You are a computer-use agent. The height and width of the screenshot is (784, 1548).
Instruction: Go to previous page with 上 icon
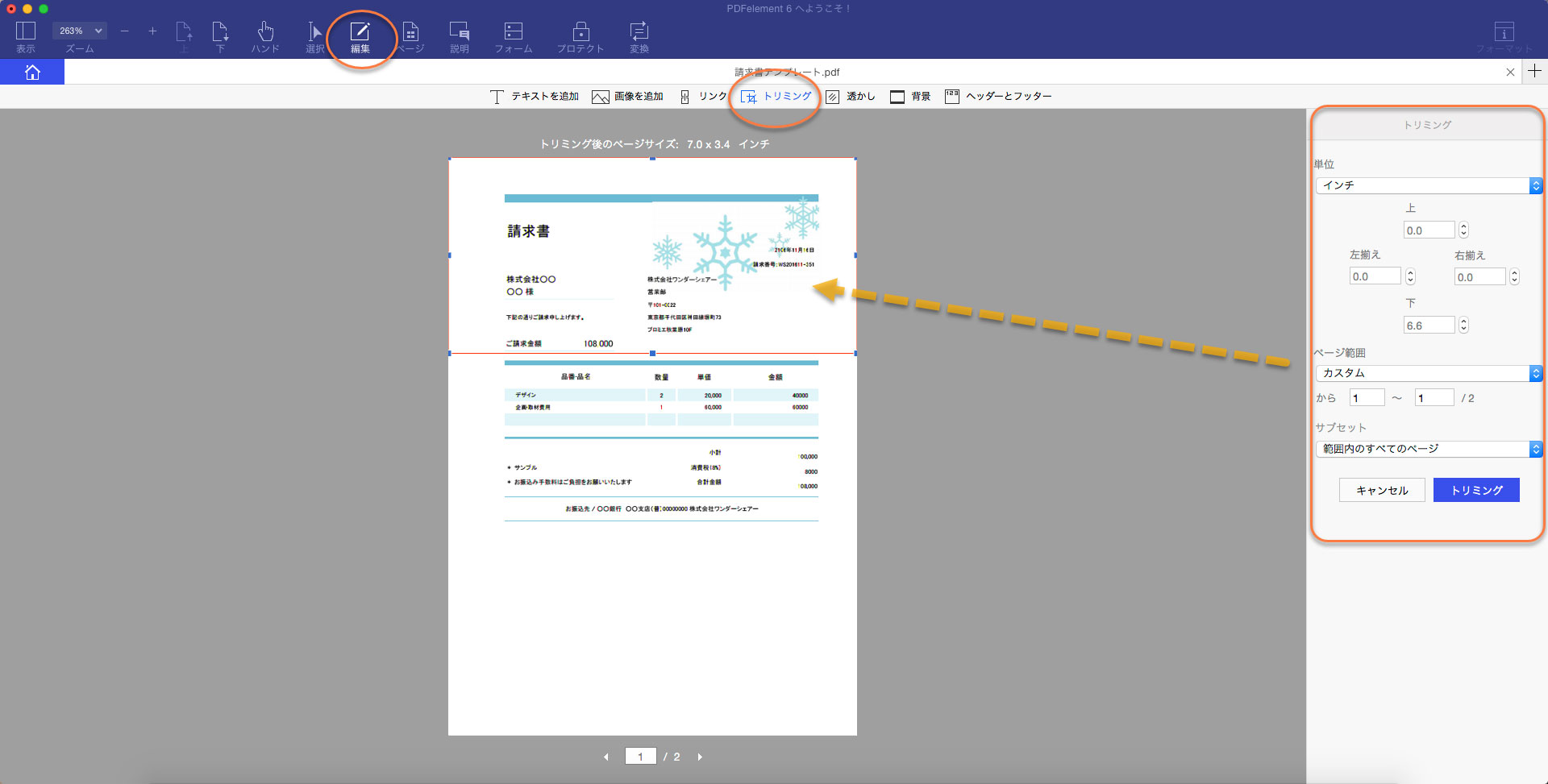click(184, 37)
